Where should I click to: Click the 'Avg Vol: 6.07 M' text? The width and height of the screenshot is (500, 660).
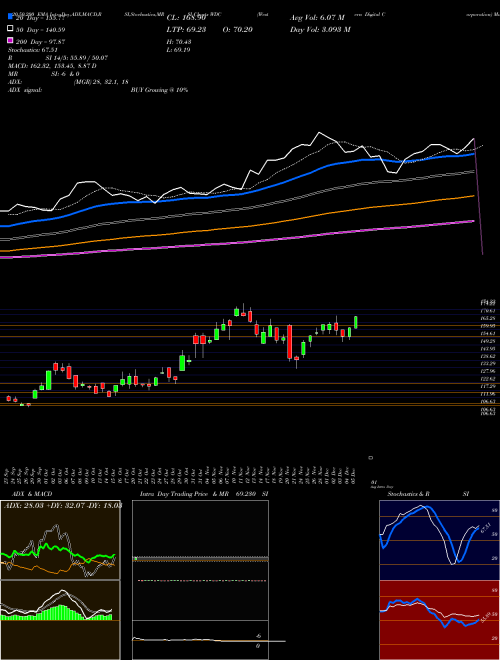(317, 18)
